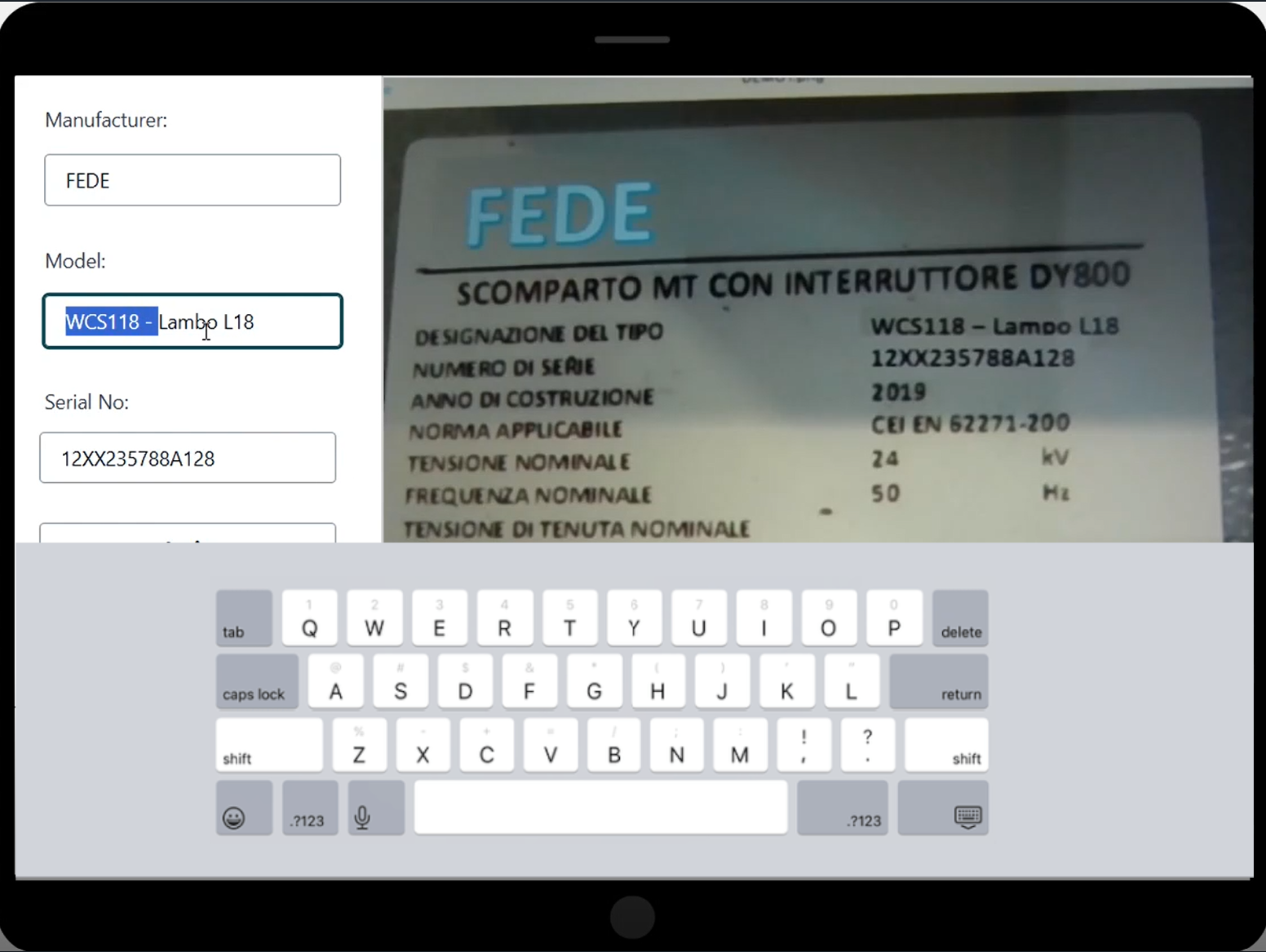Tap the Y key
The width and height of the screenshot is (1266, 952).
(x=634, y=618)
